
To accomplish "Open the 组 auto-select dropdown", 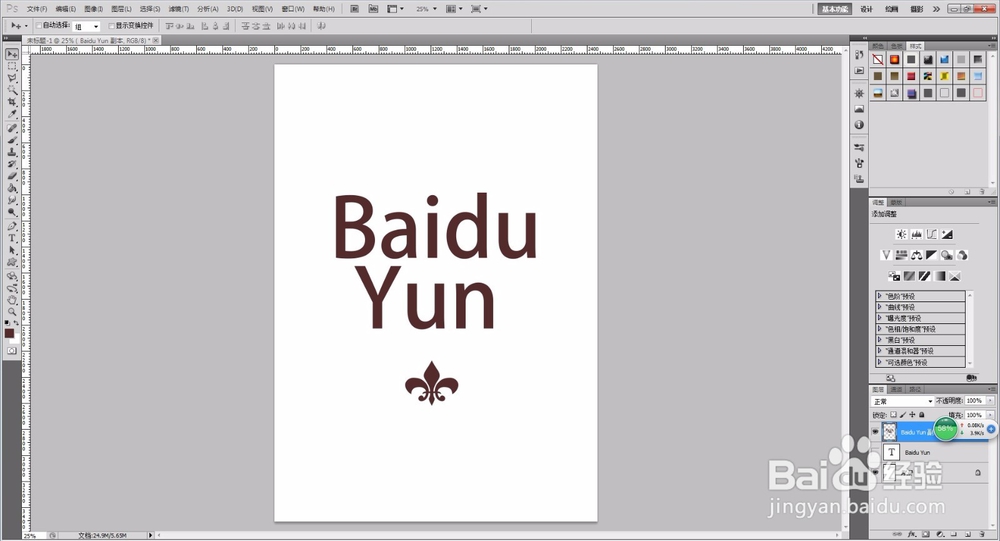I will 87,26.
